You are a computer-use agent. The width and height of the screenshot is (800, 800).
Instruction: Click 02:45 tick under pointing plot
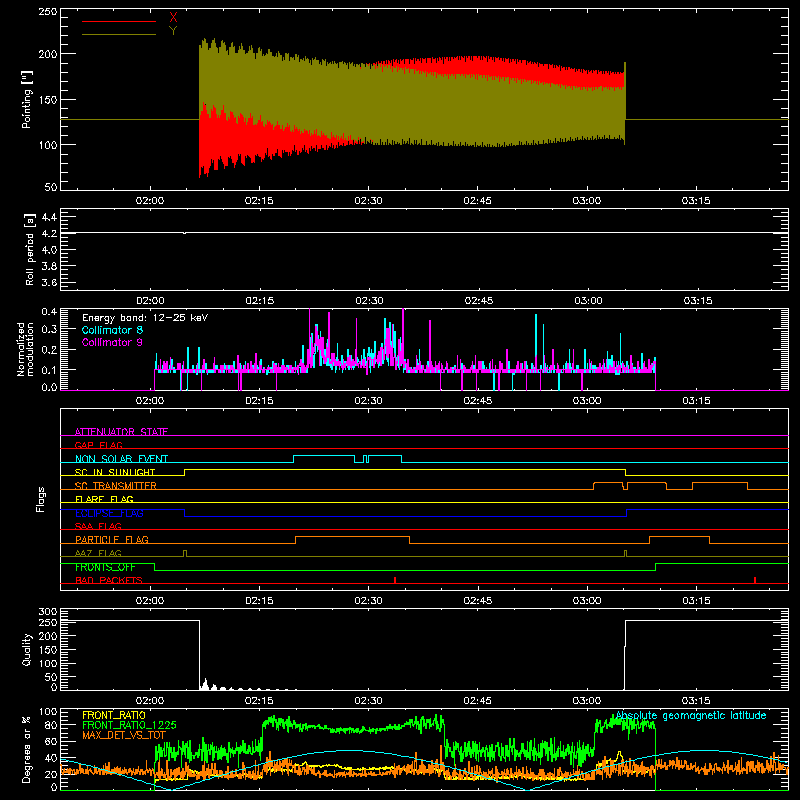(x=478, y=201)
